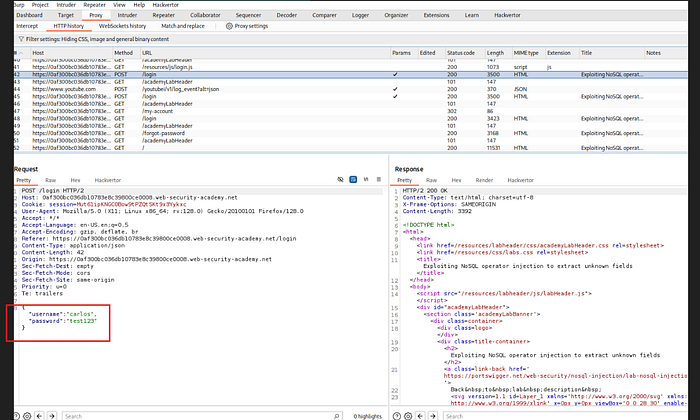Switch to the Target tab

[66, 15]
